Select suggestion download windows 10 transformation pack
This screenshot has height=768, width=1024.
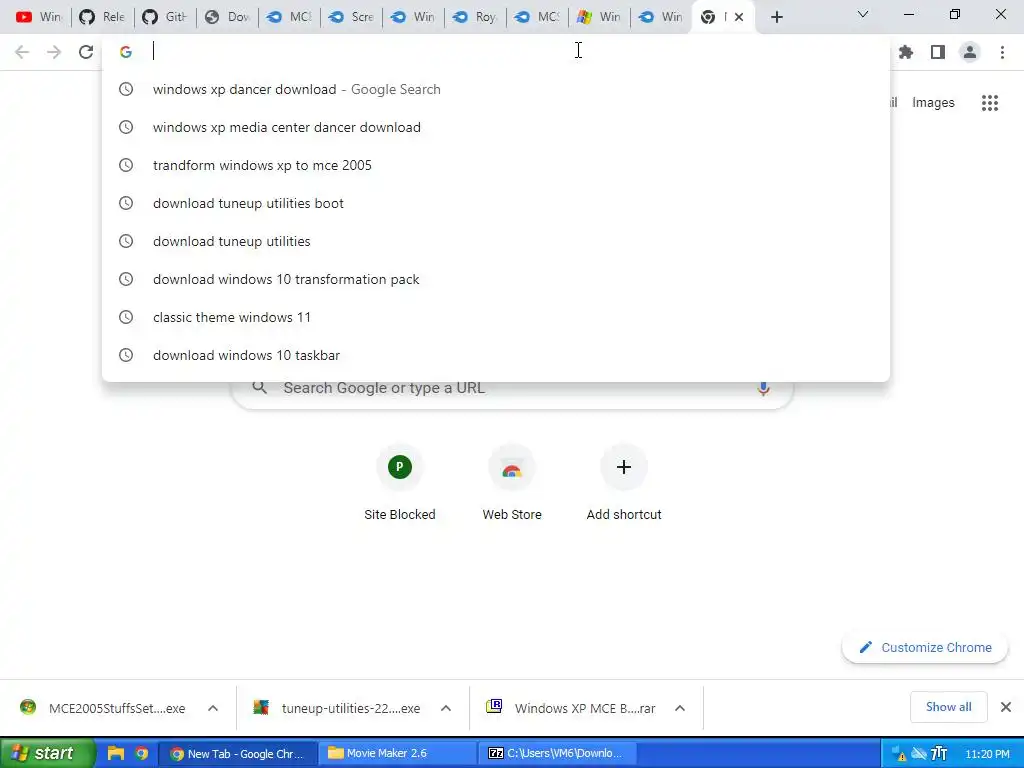496,279
